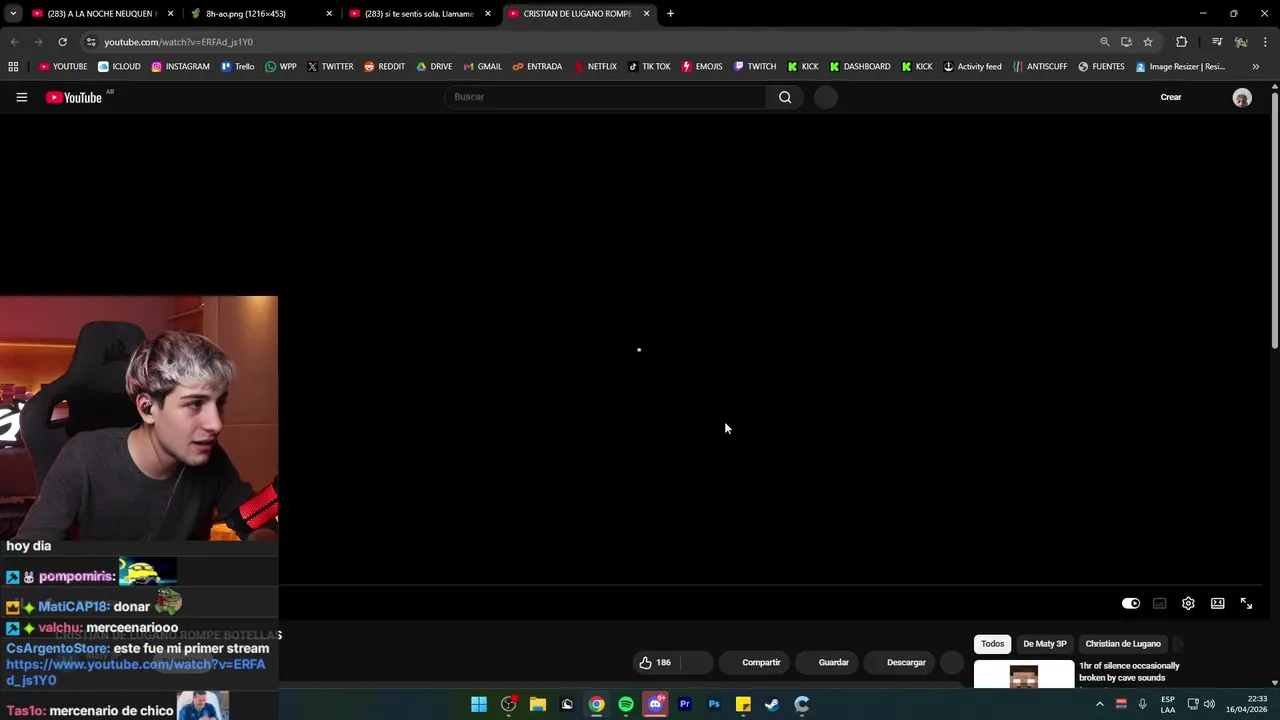Open the Activity feed bookmark
Image resolution: width=1280 pixels, height=720 pixels.
coord(972,67)
